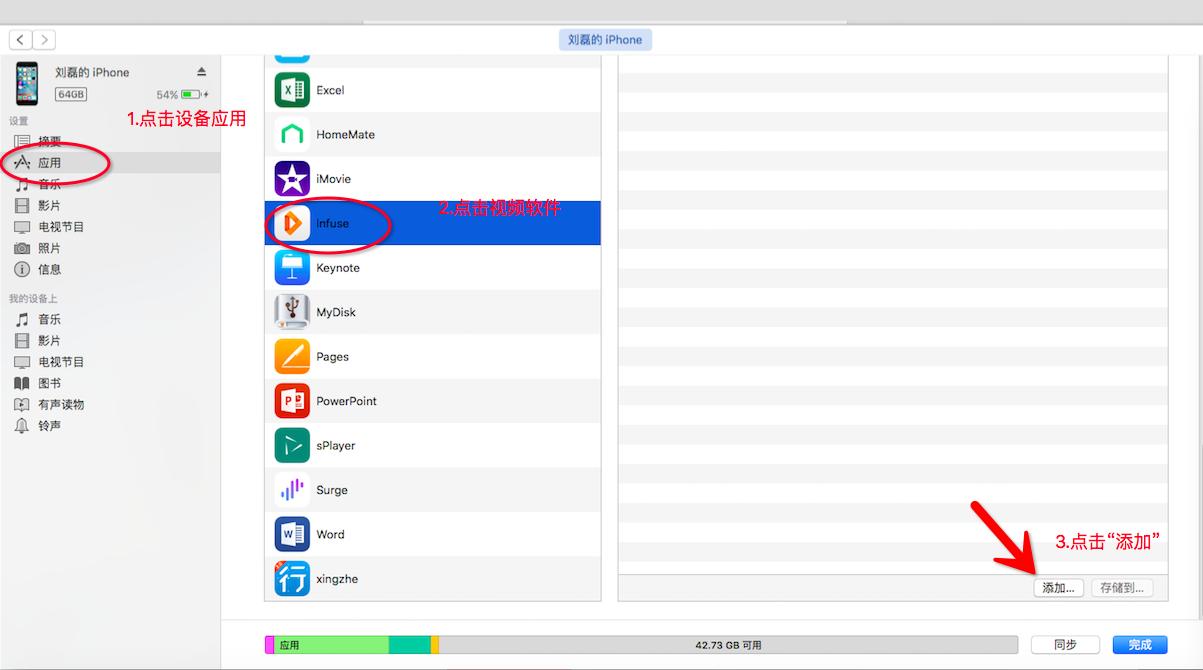Select the iMovie text label
This screenshot has width=1203, height=670.
(333, 179)
